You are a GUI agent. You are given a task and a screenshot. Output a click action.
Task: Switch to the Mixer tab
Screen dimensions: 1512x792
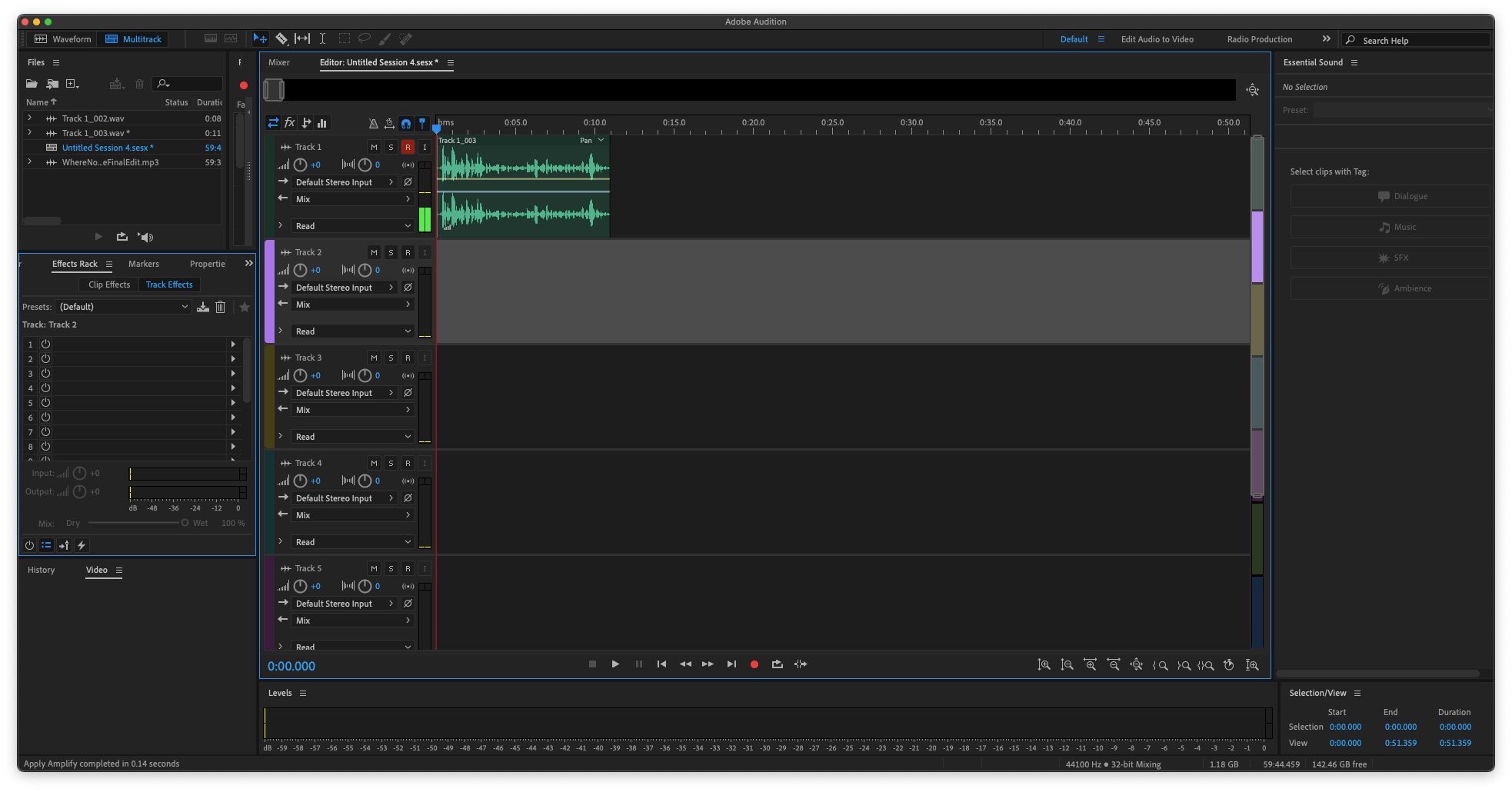279,62
